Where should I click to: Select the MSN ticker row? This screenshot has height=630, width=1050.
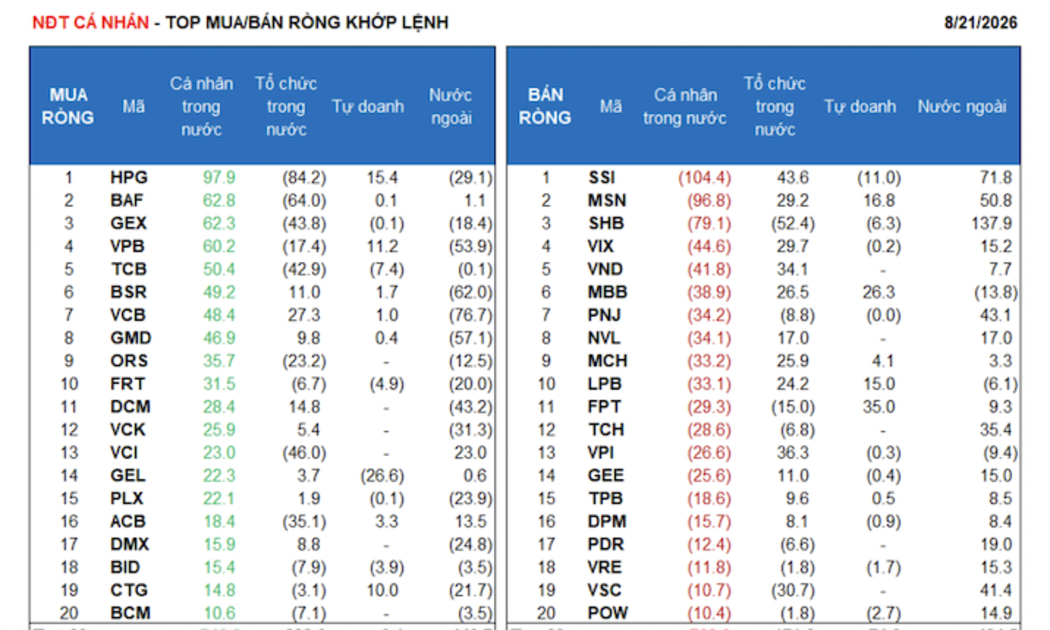(763, 200)
